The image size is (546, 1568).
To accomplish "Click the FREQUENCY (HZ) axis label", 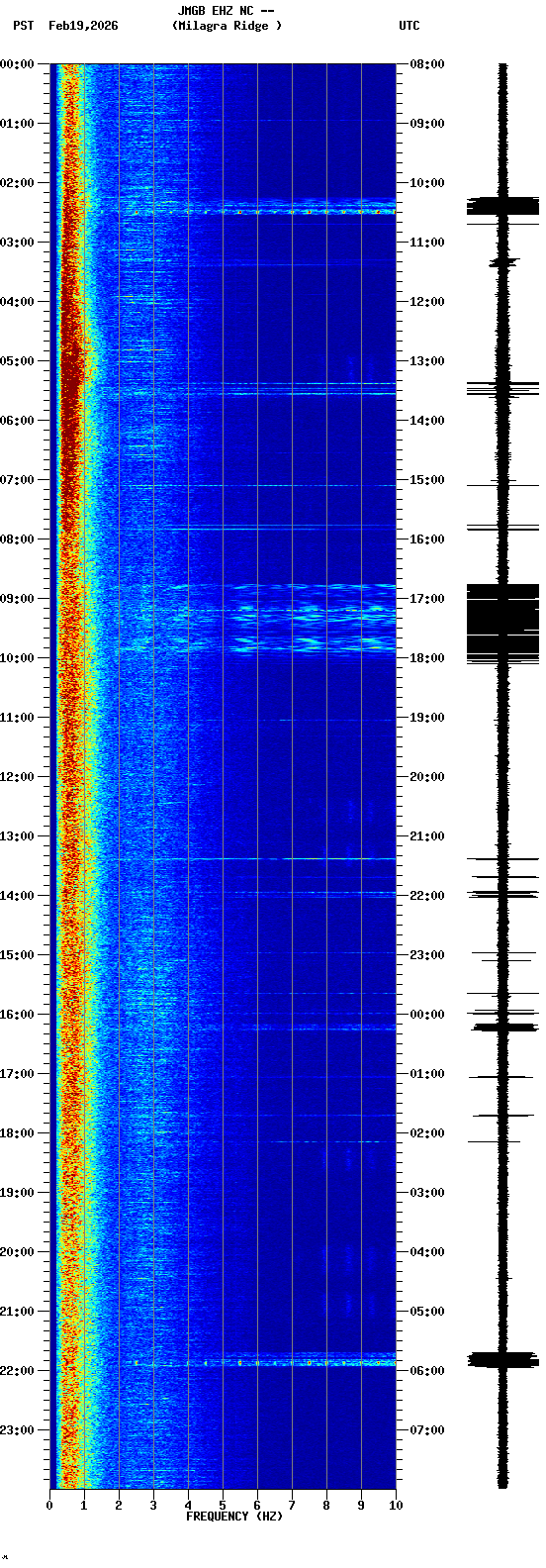I will click(x=233, y=1517).
